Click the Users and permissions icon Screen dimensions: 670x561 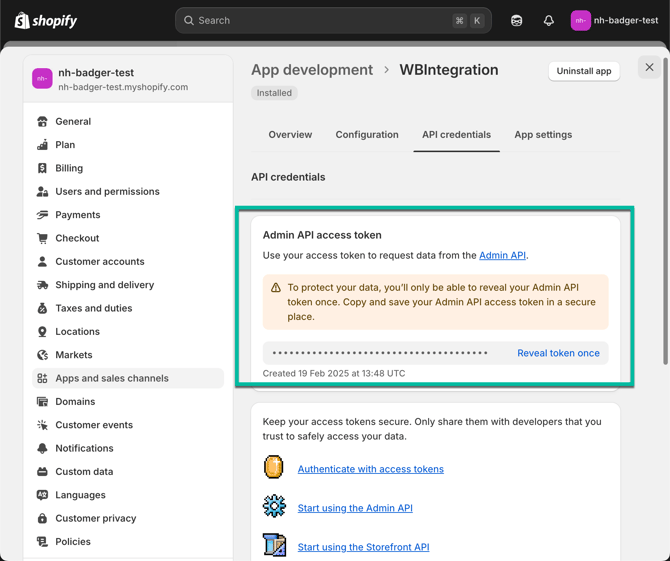pos(42,191)
